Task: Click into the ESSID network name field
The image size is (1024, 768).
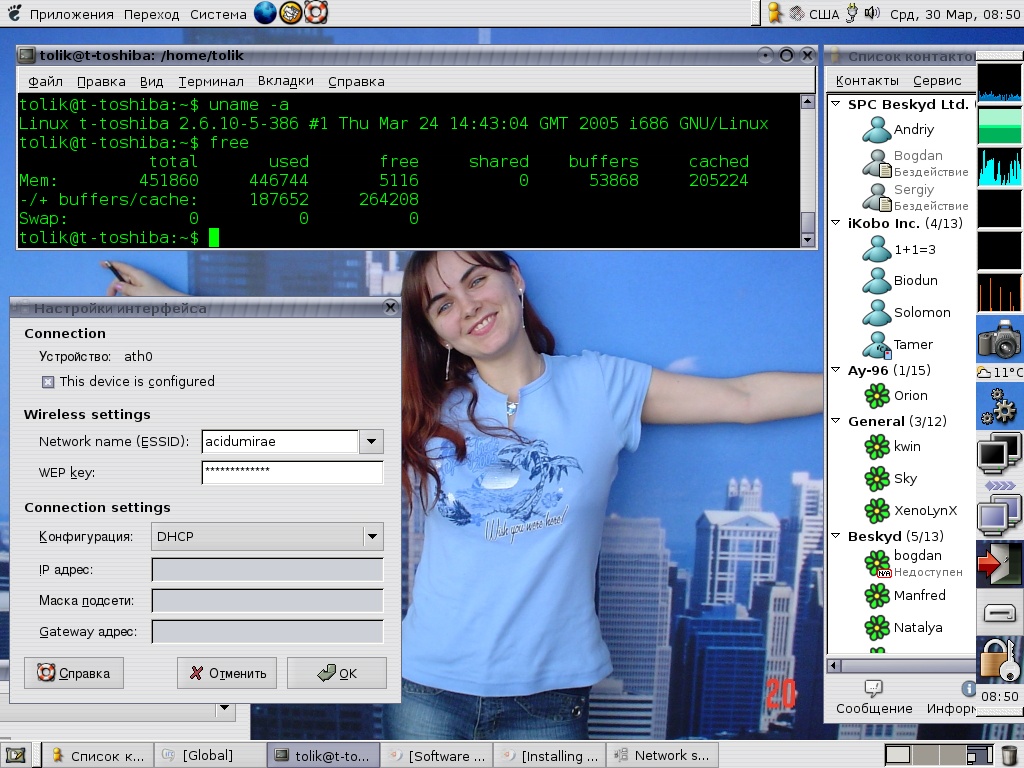Action: pos(280,441)
